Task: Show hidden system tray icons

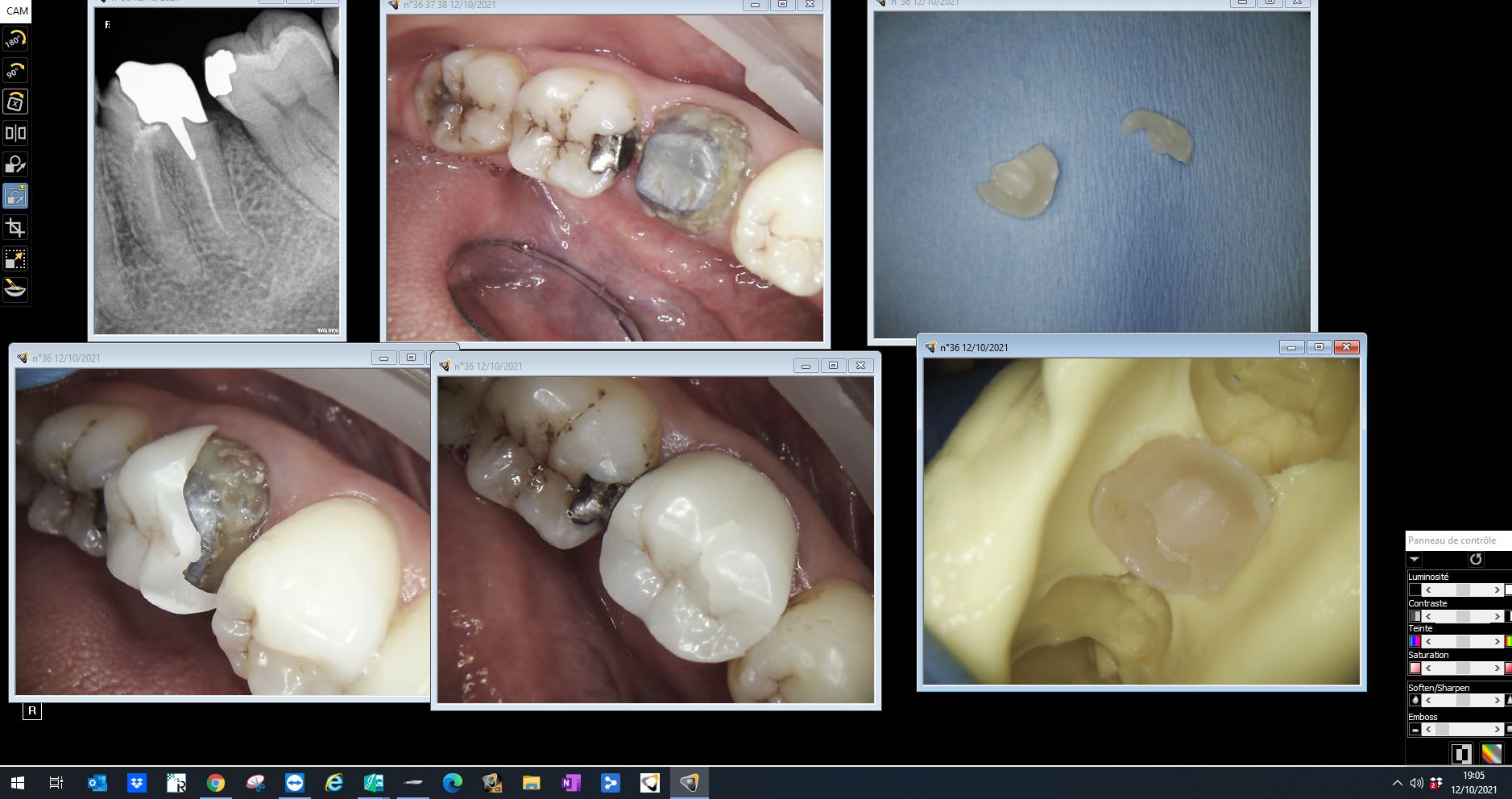Action: tap(1397, 783)
